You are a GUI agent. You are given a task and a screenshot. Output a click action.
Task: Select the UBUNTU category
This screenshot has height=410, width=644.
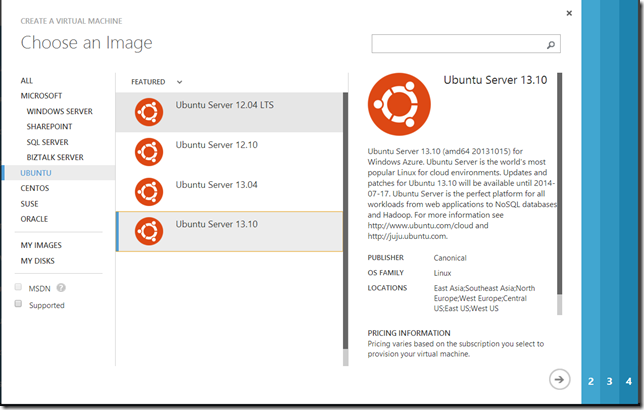point(58,173)
